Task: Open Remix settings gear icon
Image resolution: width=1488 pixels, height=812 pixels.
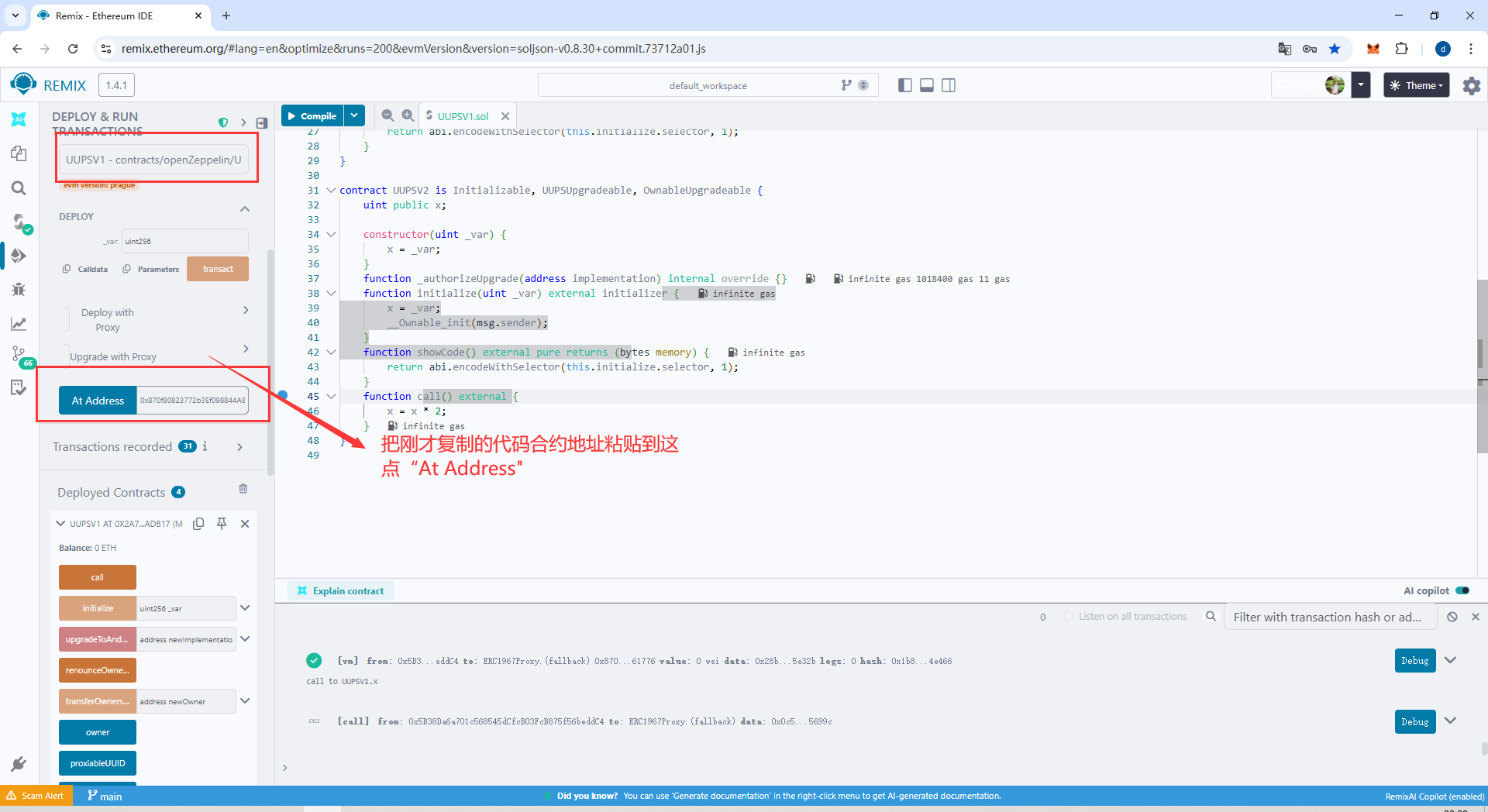Action: 1471,85
